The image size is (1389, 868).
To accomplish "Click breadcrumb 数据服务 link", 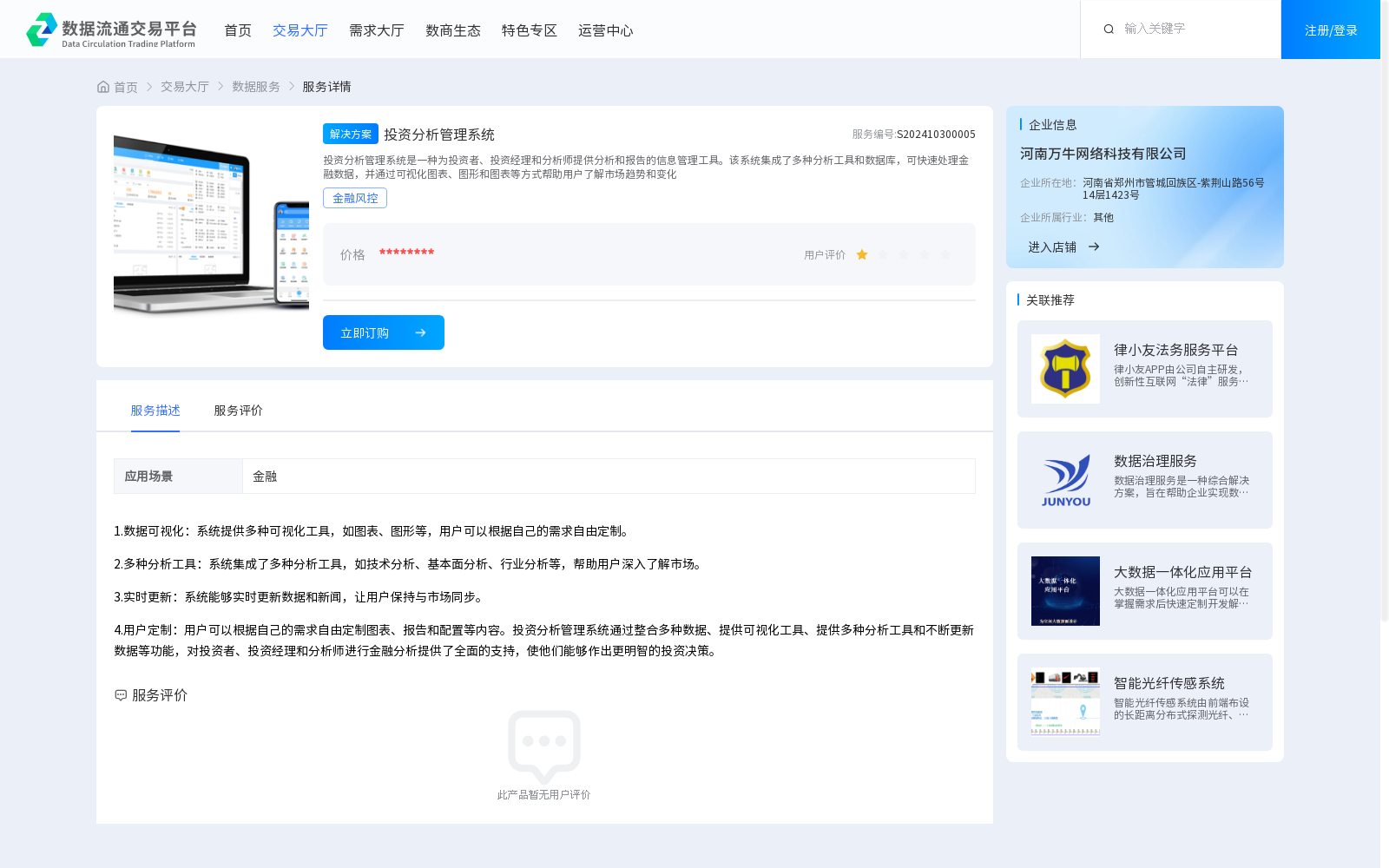I will pyautogui.click(x=256, y=87).
